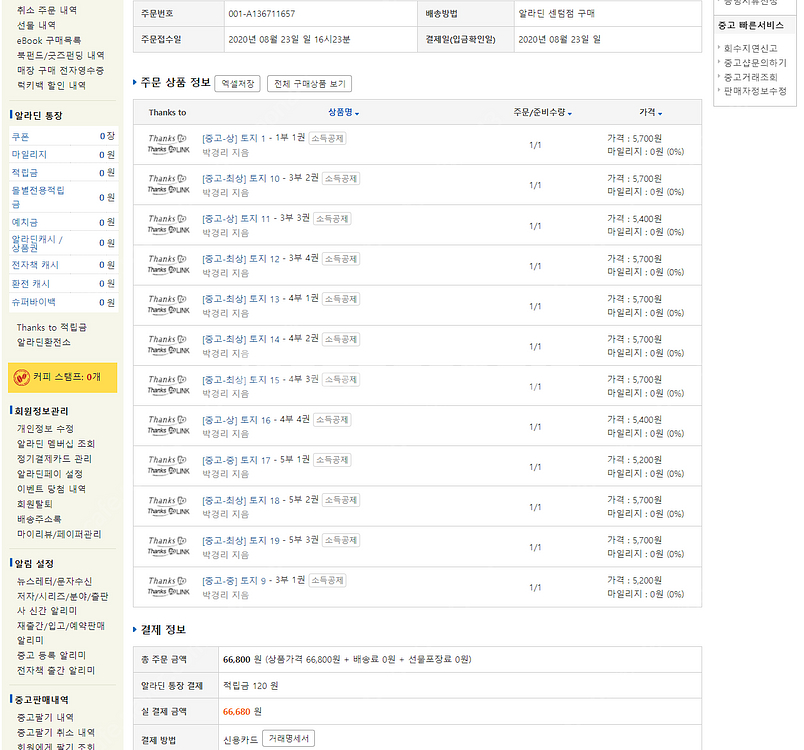Image resolution: width=804 pixels, height=750 pixels.
Task: Open 판매자정보수정 in right panel
Action: point(755,91)
